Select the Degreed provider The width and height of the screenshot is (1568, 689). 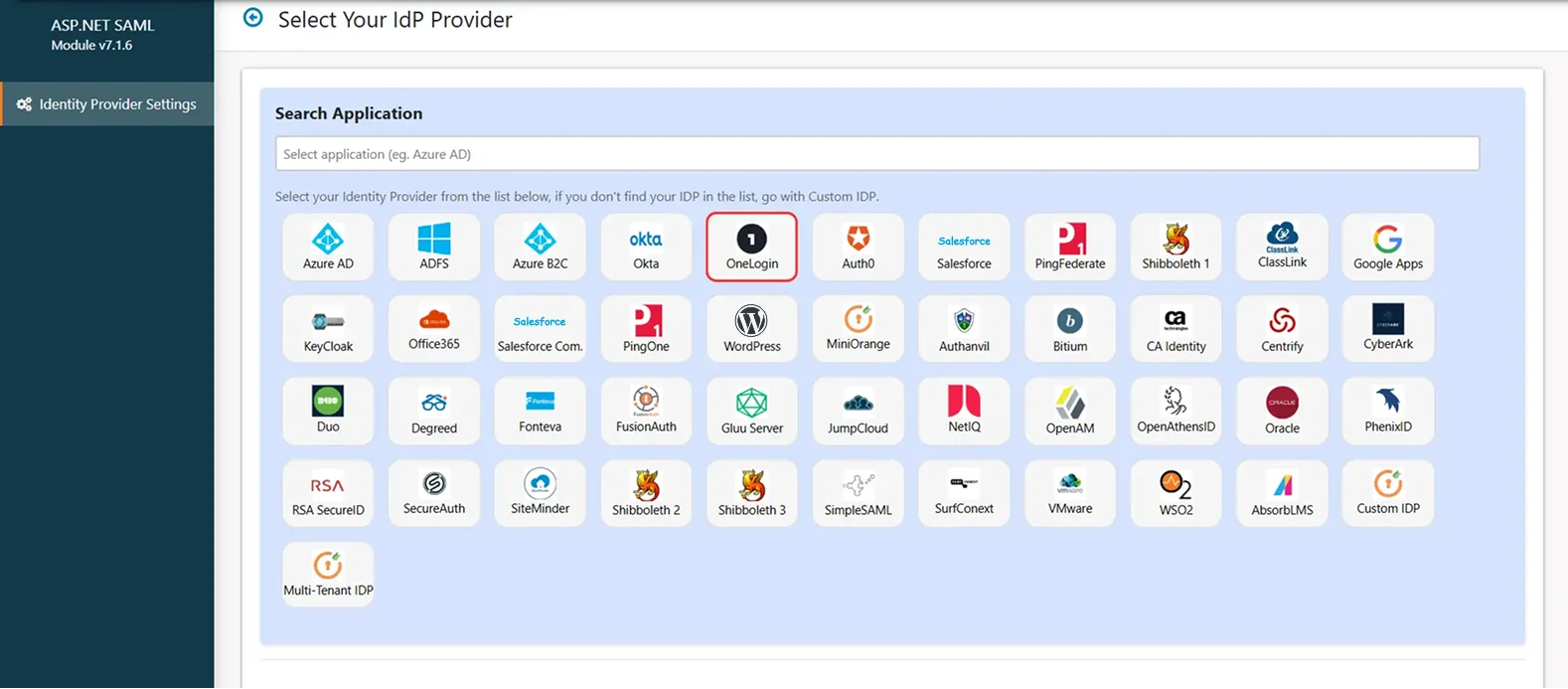434,411
